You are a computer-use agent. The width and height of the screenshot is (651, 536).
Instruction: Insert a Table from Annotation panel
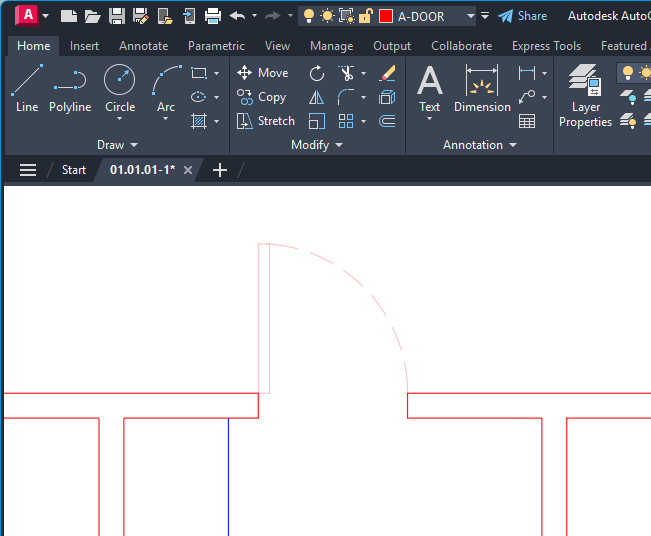(x=527, y=121)
